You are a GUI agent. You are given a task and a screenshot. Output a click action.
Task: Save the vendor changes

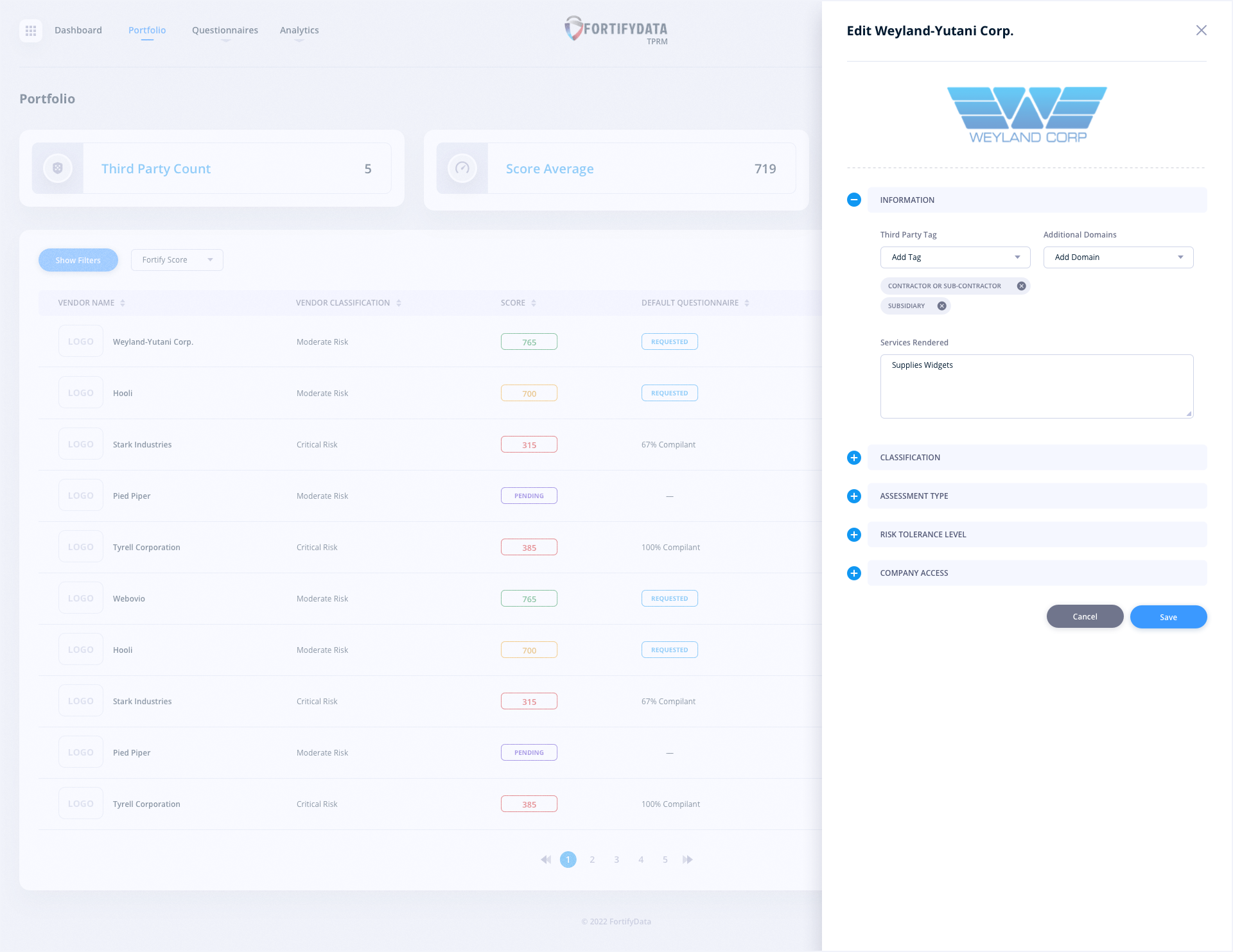click(1168, 617)
